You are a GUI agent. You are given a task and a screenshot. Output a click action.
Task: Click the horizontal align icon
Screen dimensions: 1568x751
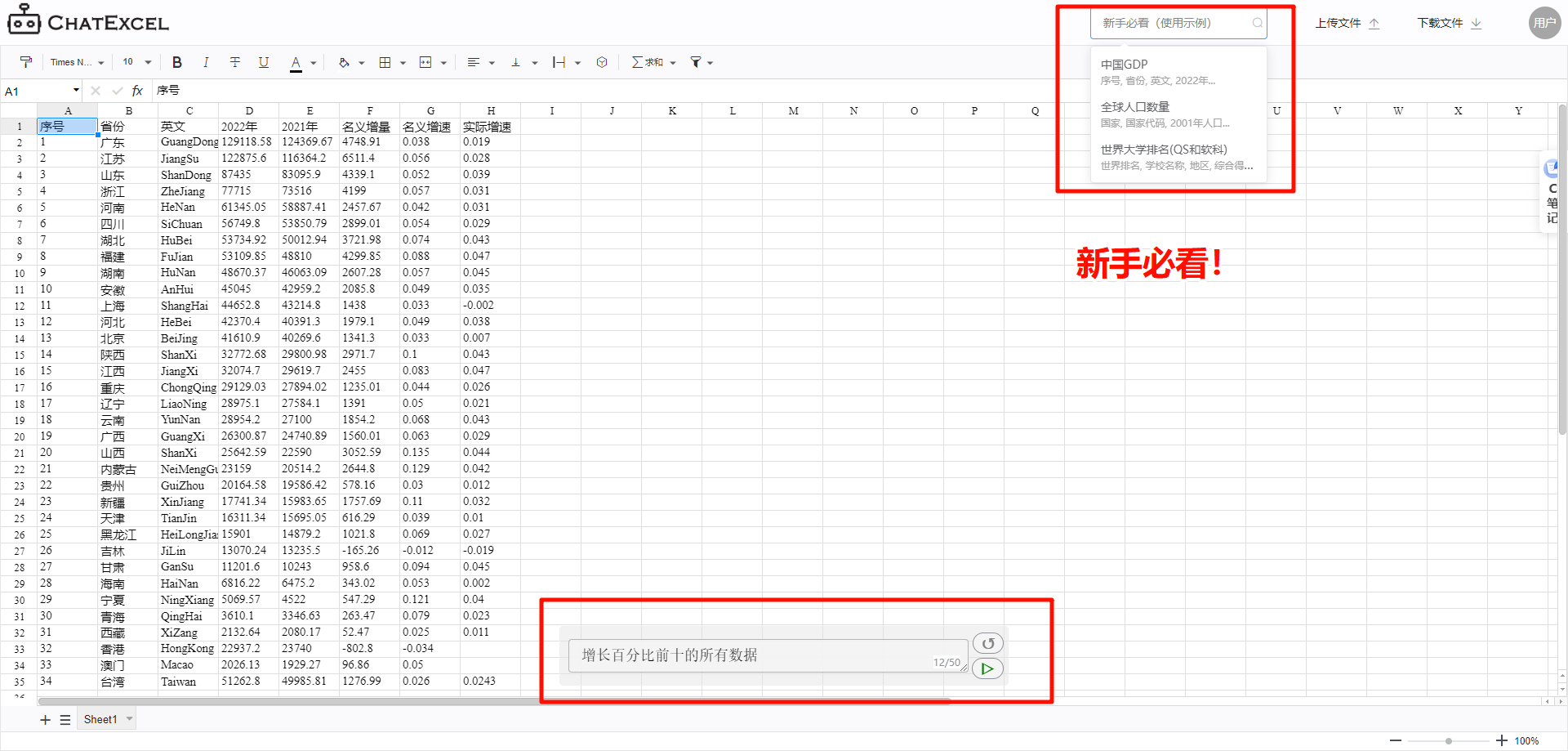point(474,62)
